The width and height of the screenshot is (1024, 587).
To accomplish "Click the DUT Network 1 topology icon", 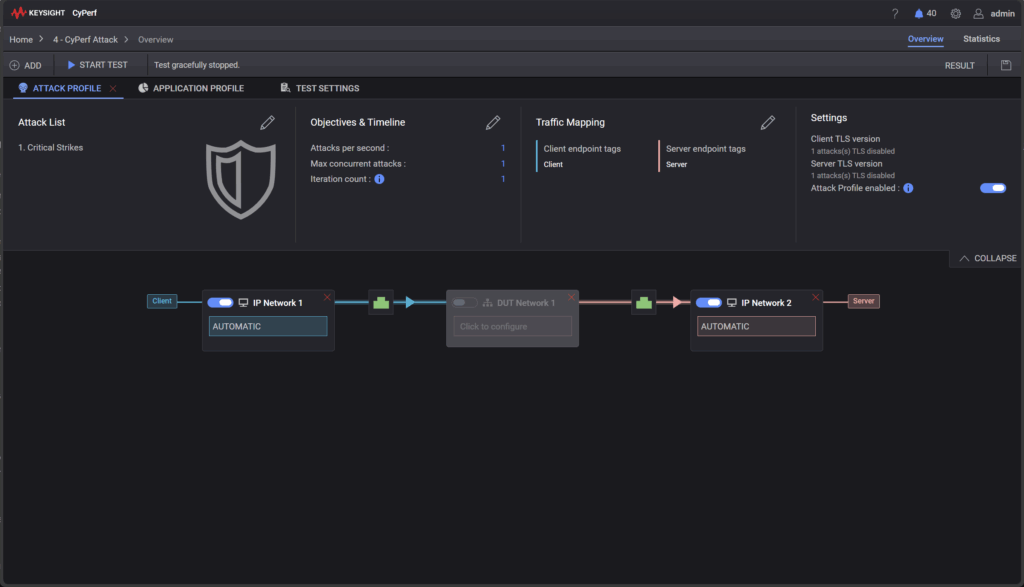I will pos(487,303).
